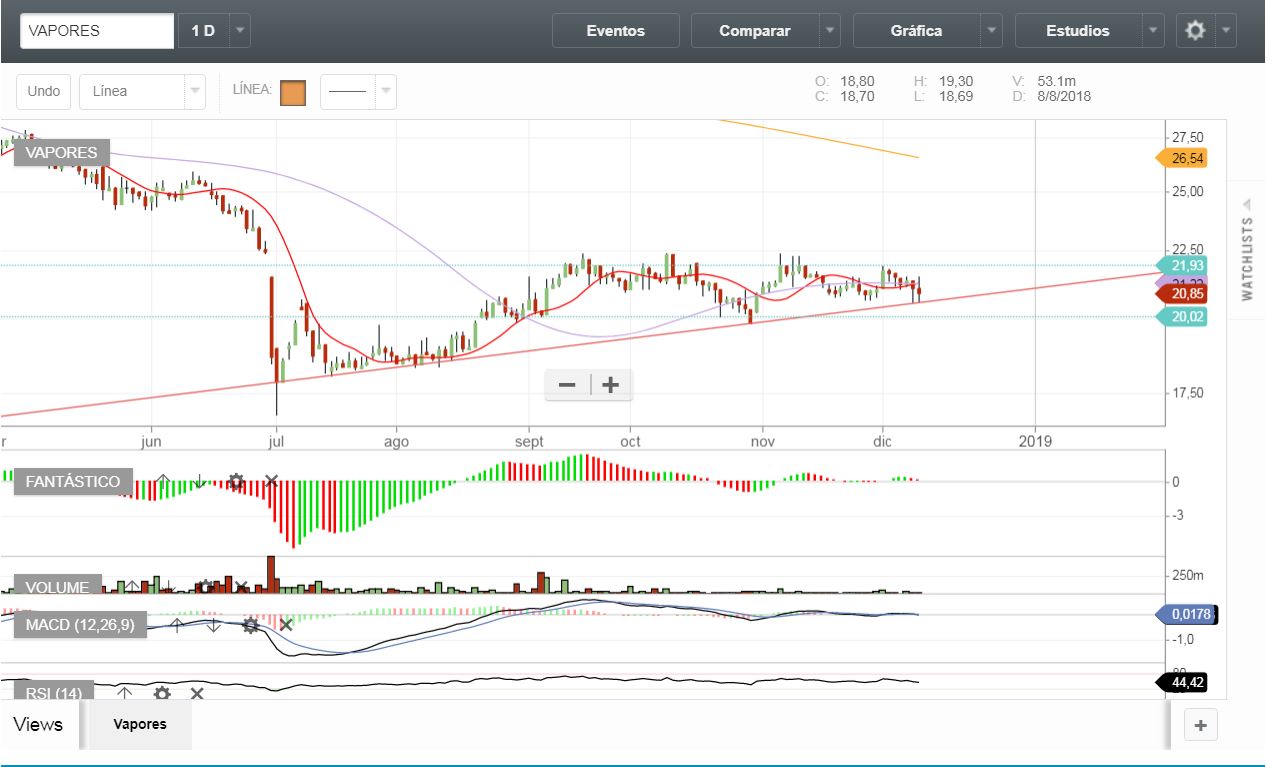Move the FANTÁSTICO panel up
The height and width of the screenshot is (767, 1267).
pyautogui.click(x=163, y=481)
